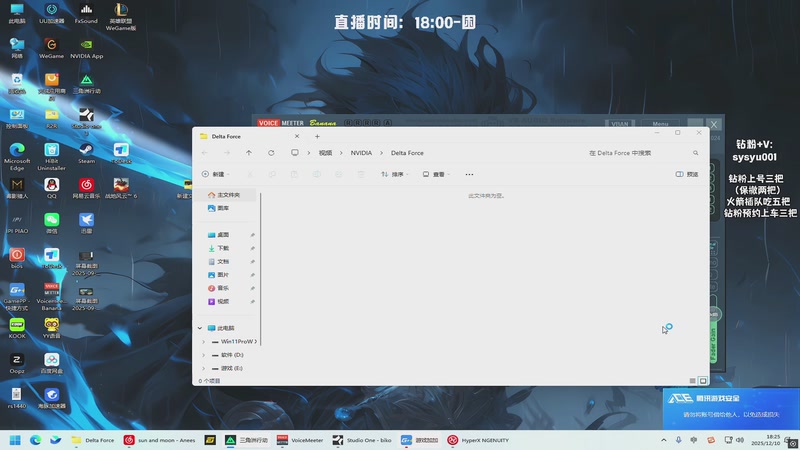800x450 pixels.
Task: Launch NVIDIA App from desktop
Action: [86, 48]
